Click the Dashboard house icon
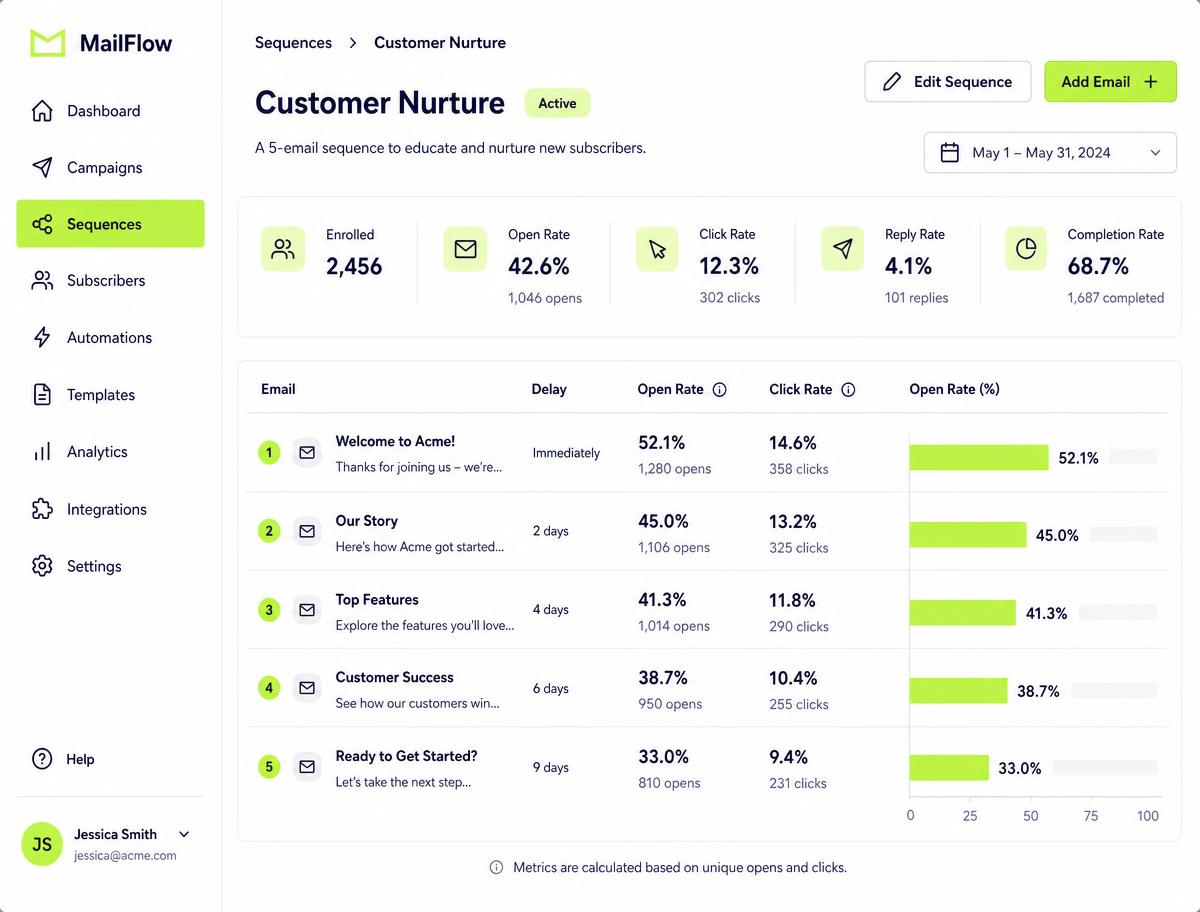1200x912 pixels. click(x=42, y=111)
